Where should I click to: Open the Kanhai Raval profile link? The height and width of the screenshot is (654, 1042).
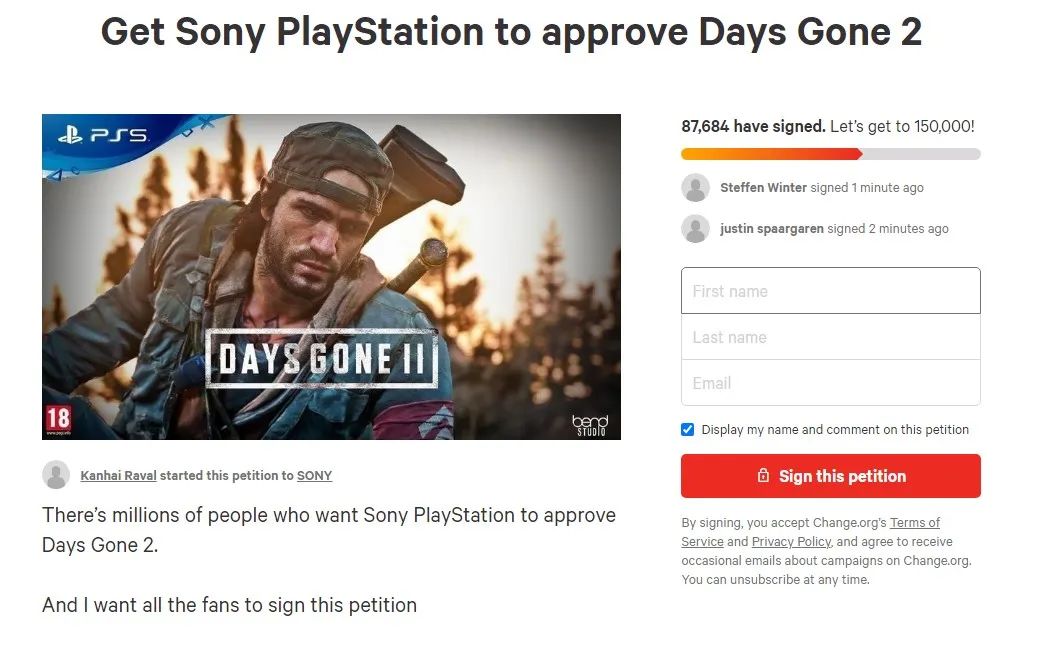(118, 476)
